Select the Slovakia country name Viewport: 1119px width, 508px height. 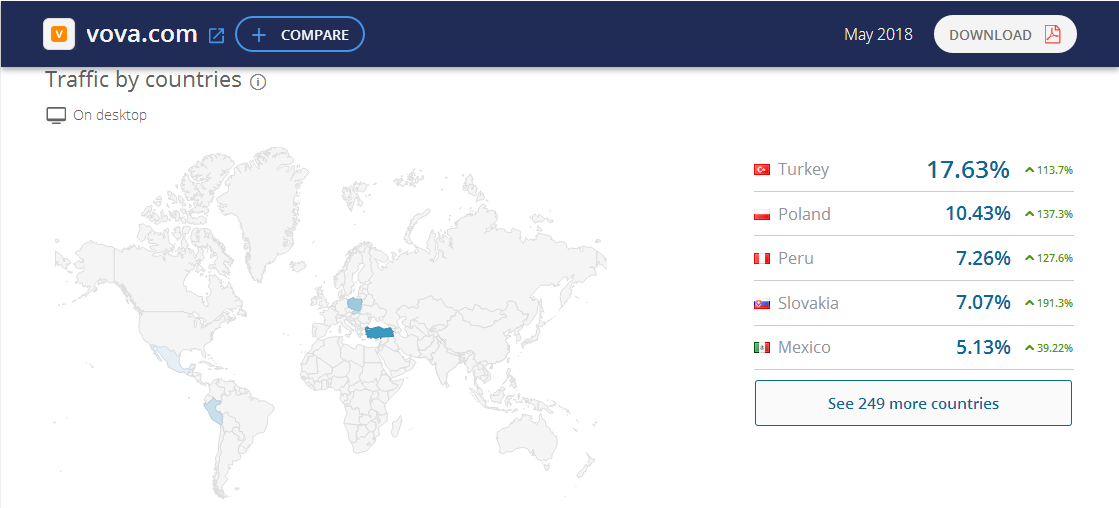click(x=809, y=303)
